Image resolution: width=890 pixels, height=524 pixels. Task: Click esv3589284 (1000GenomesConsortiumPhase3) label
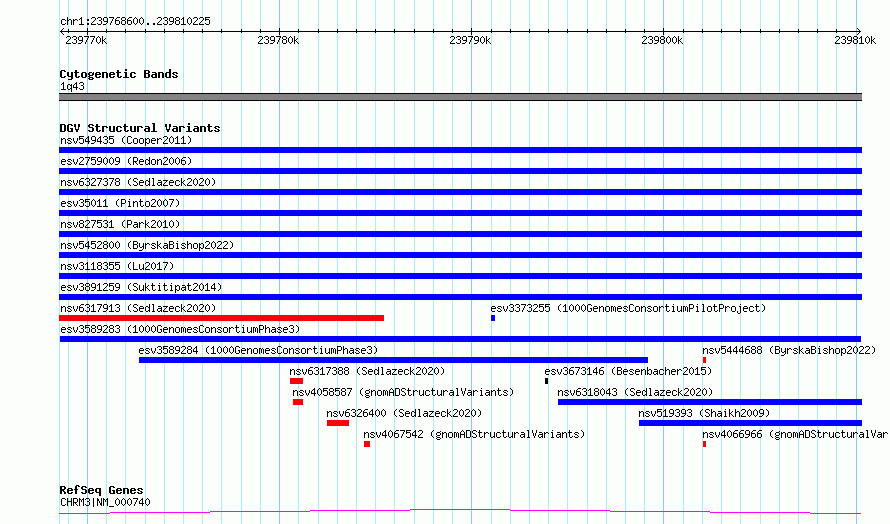click(x=258, y=350)
